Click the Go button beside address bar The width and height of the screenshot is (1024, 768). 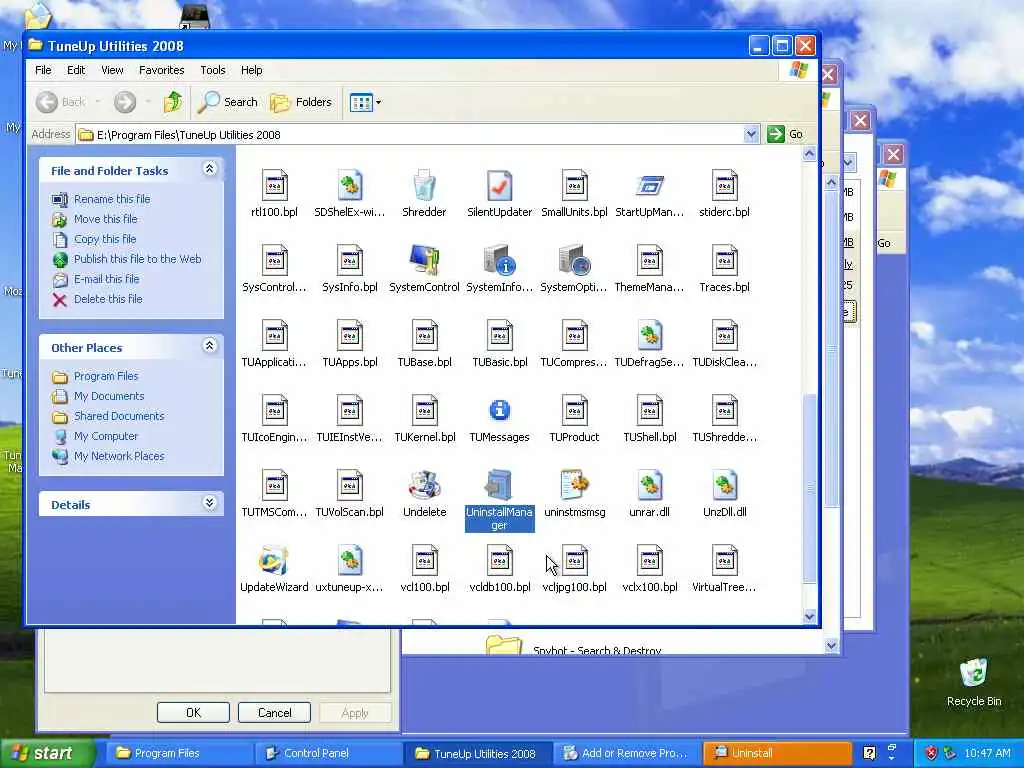786,134
